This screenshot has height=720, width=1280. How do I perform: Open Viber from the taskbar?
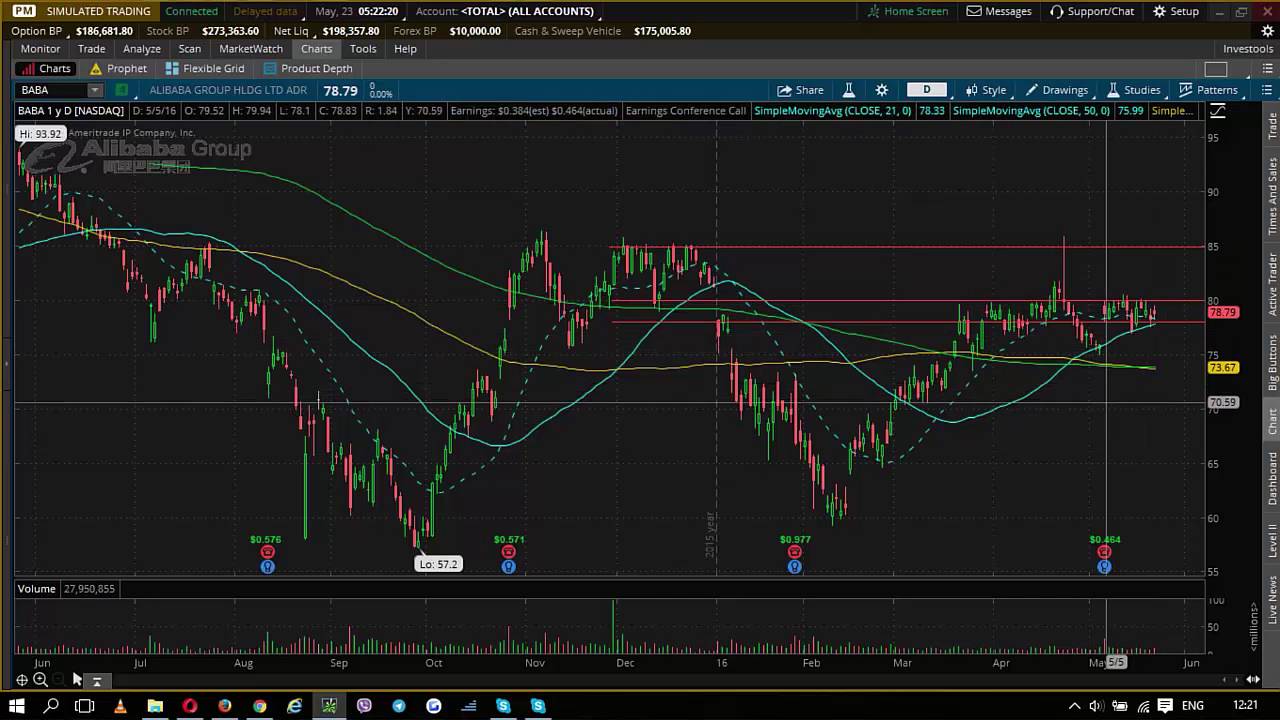pyautogui.click(x=364, y=706)
